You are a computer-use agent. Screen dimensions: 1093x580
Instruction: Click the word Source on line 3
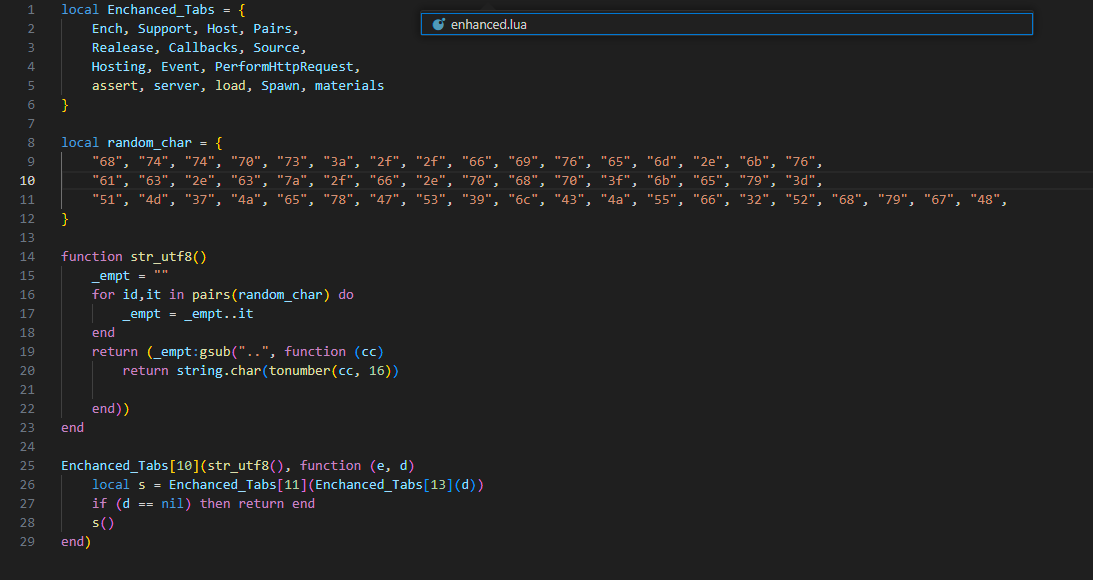point(276,47)
